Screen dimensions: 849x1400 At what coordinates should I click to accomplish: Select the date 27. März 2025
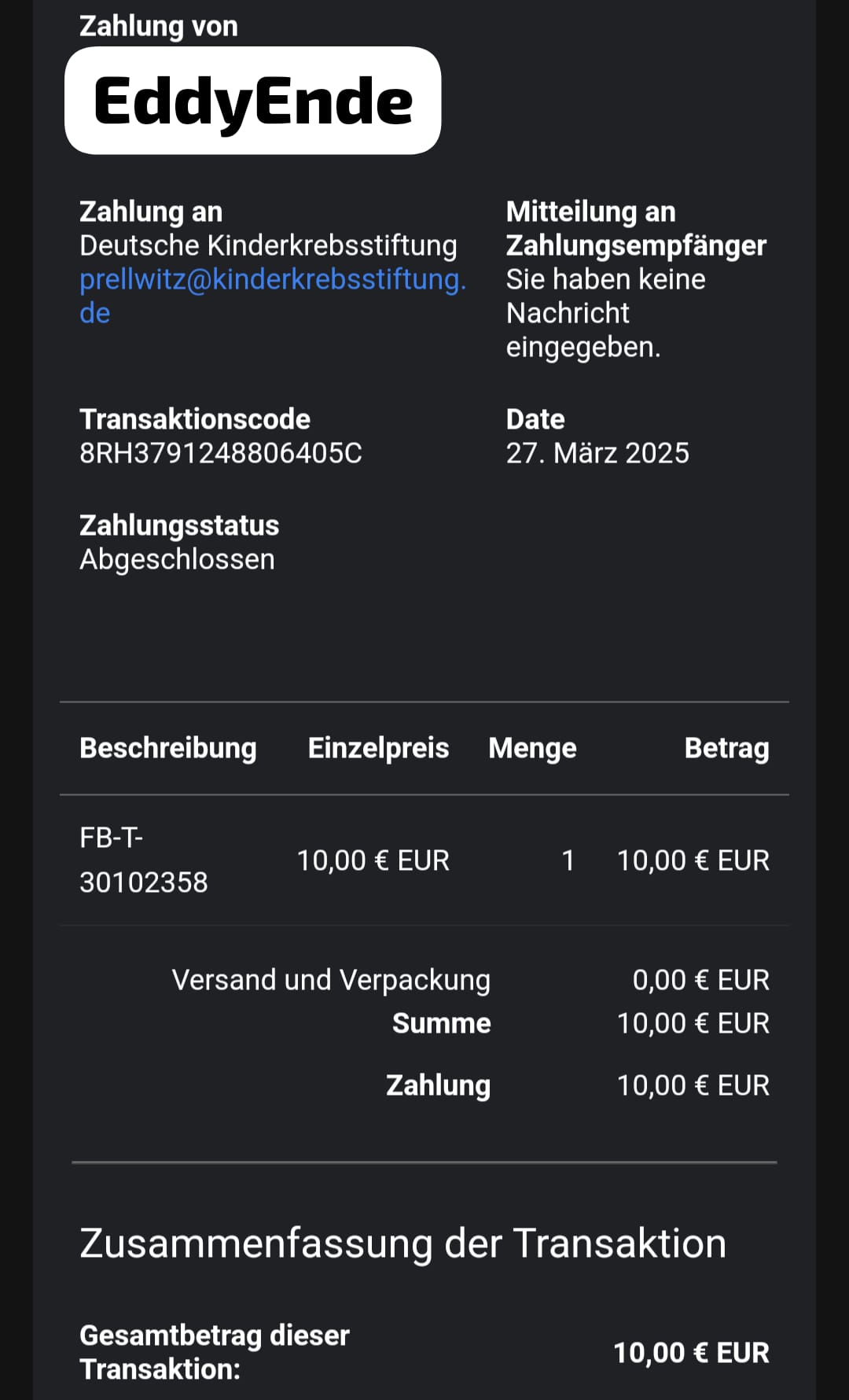click(x=597, y=453)
